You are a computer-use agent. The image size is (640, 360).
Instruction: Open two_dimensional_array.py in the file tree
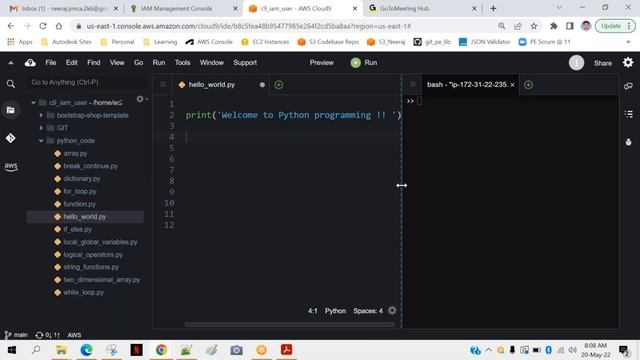tap(101, 280)
